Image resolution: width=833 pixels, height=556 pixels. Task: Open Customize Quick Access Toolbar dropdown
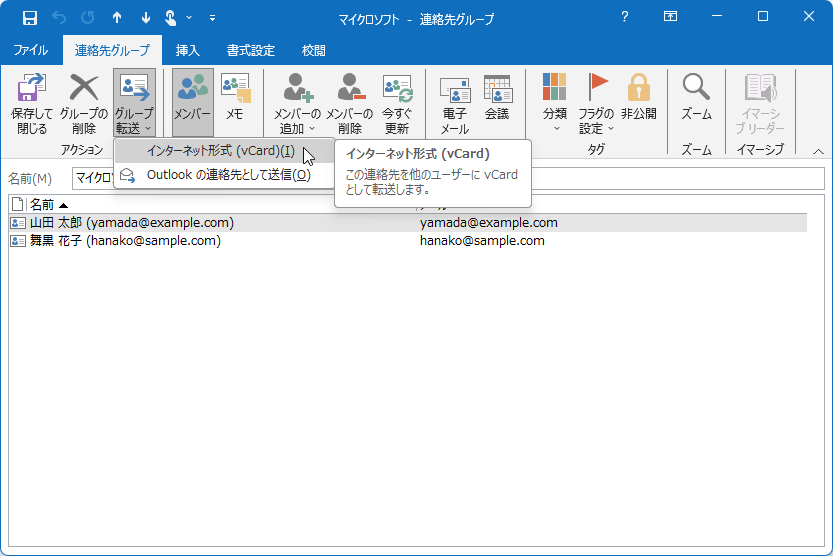pos(212,18)
